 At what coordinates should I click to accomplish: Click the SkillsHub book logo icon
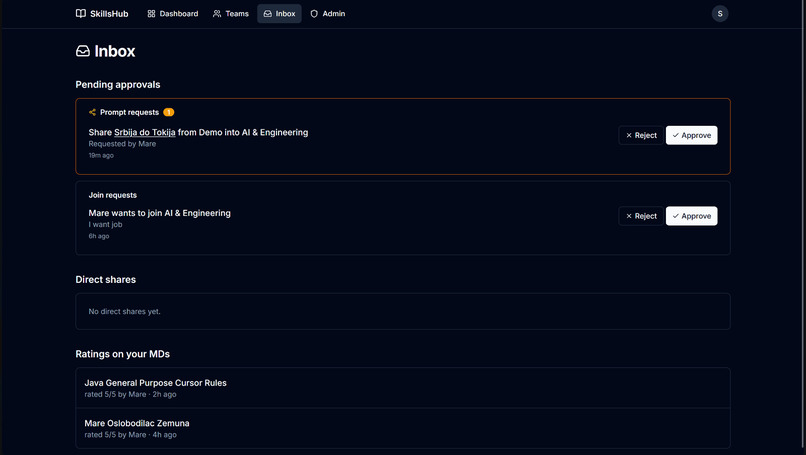[81, 13]
